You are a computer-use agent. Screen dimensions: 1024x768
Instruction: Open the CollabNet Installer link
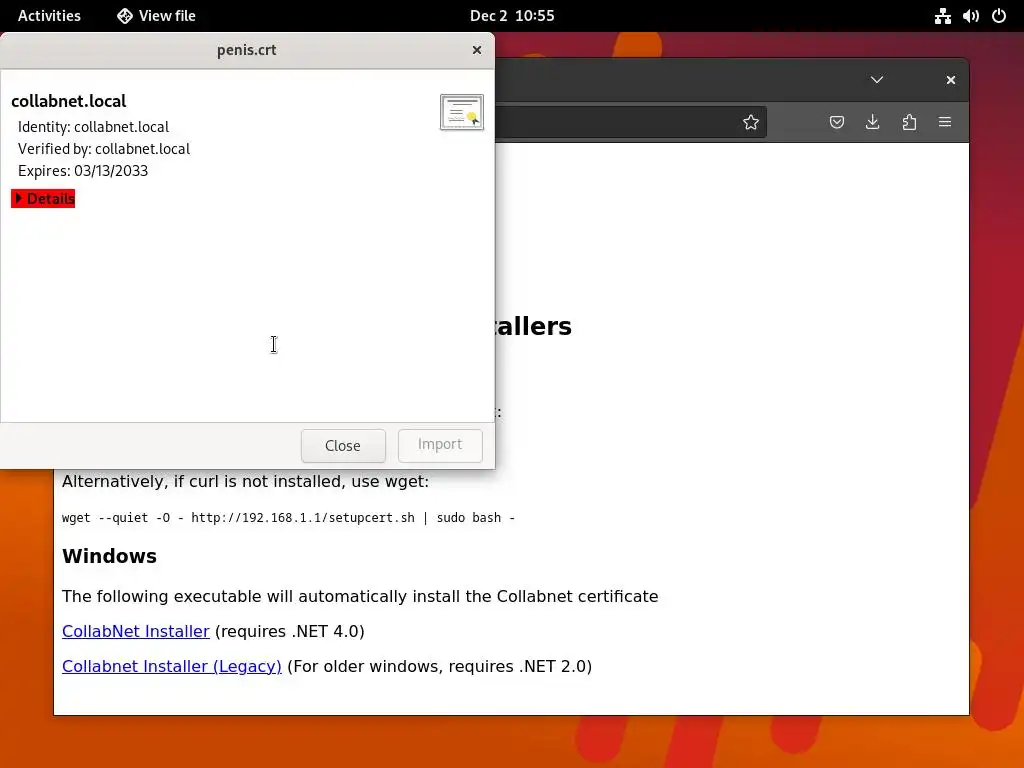pyautogui.click(x=136, y=632)
